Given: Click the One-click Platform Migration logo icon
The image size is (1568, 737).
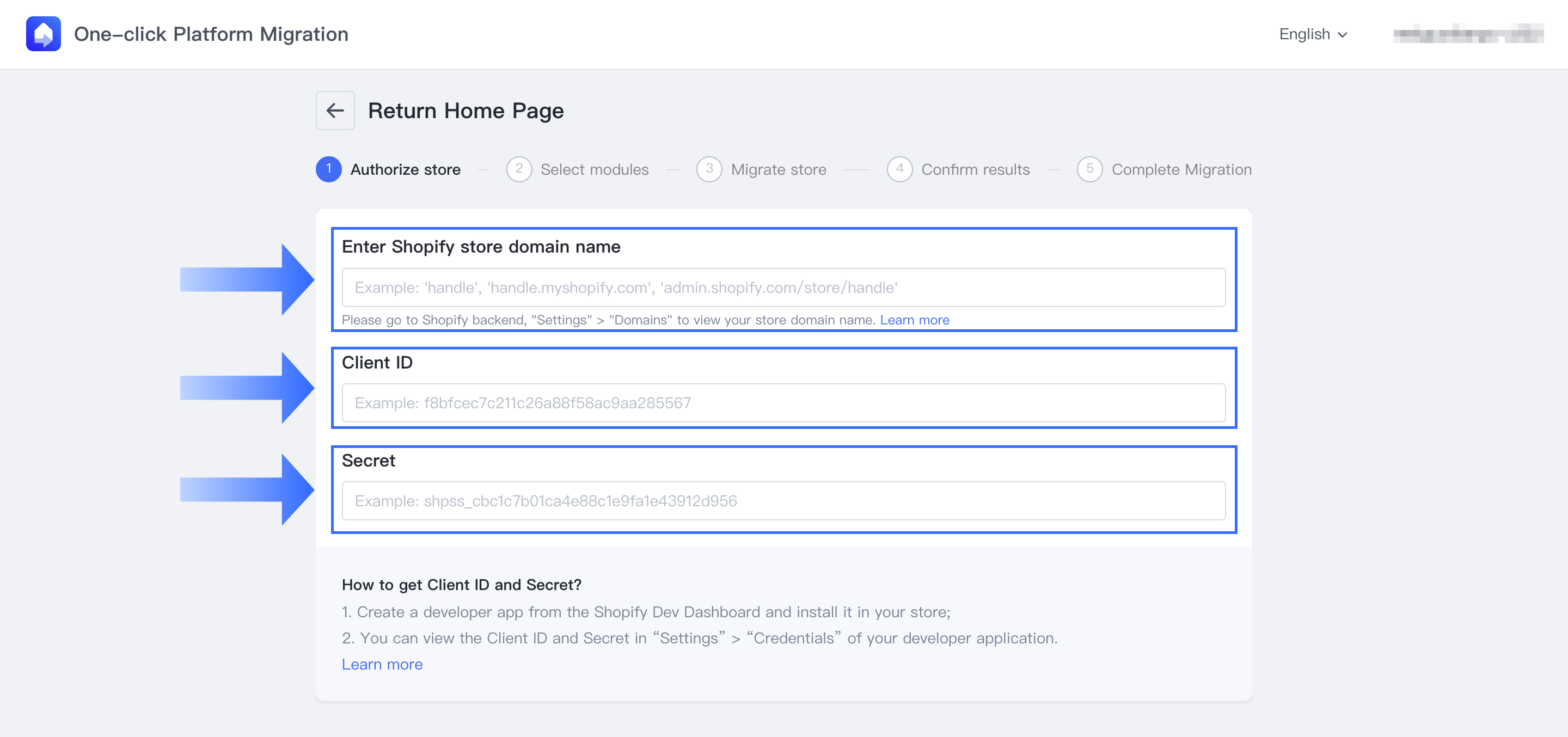Looking at the screenshot, I should pos(43,34).
